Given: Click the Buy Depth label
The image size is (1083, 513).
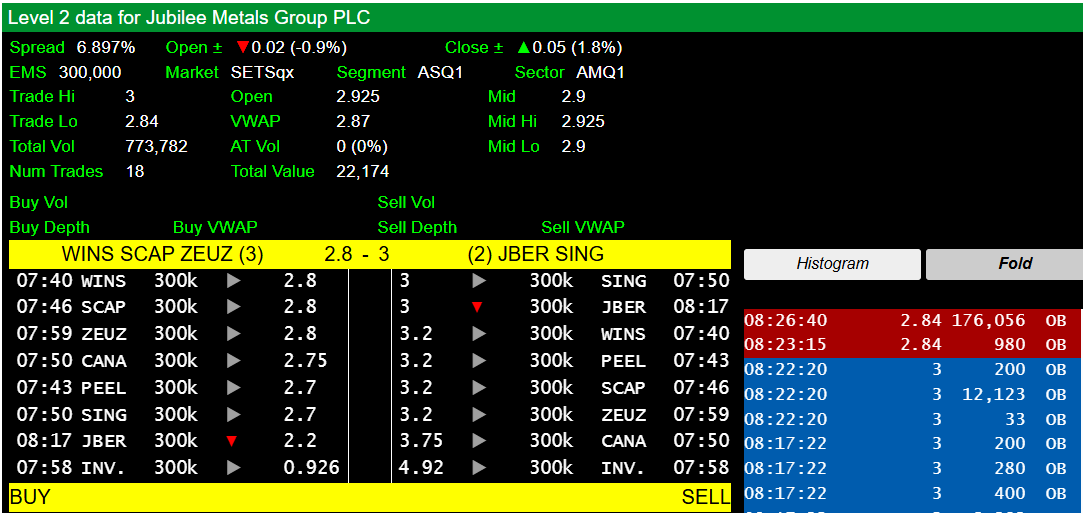Looking at the screenshot, I should (50, 227).
